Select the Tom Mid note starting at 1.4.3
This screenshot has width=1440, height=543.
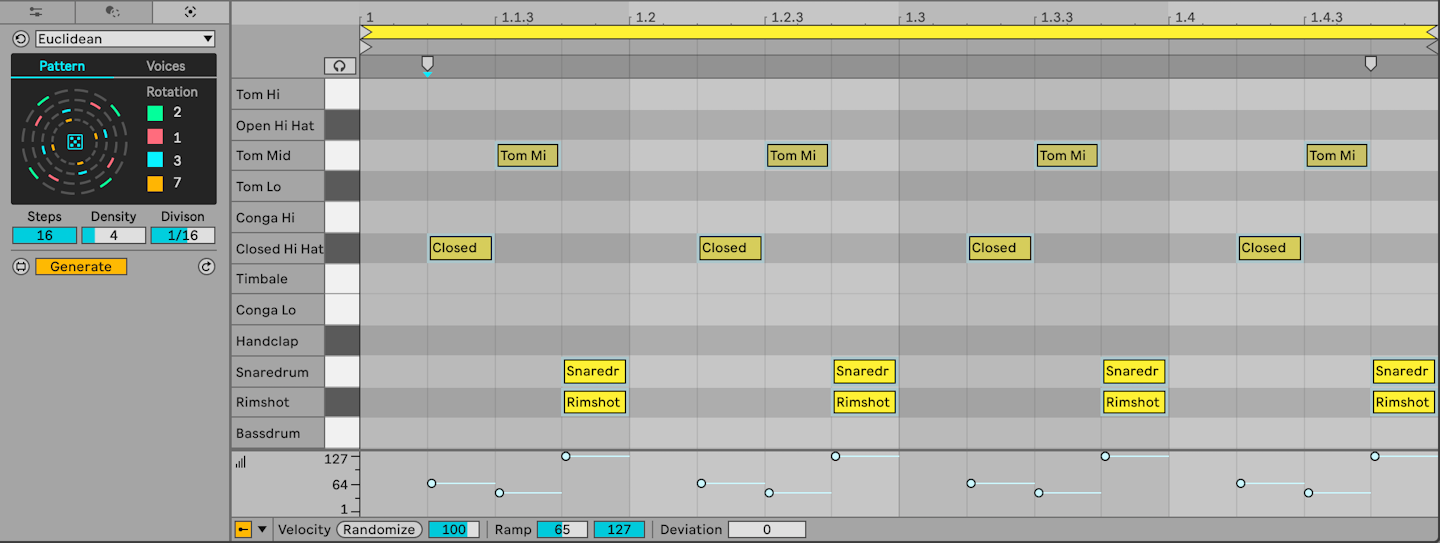coord(1337,155)
